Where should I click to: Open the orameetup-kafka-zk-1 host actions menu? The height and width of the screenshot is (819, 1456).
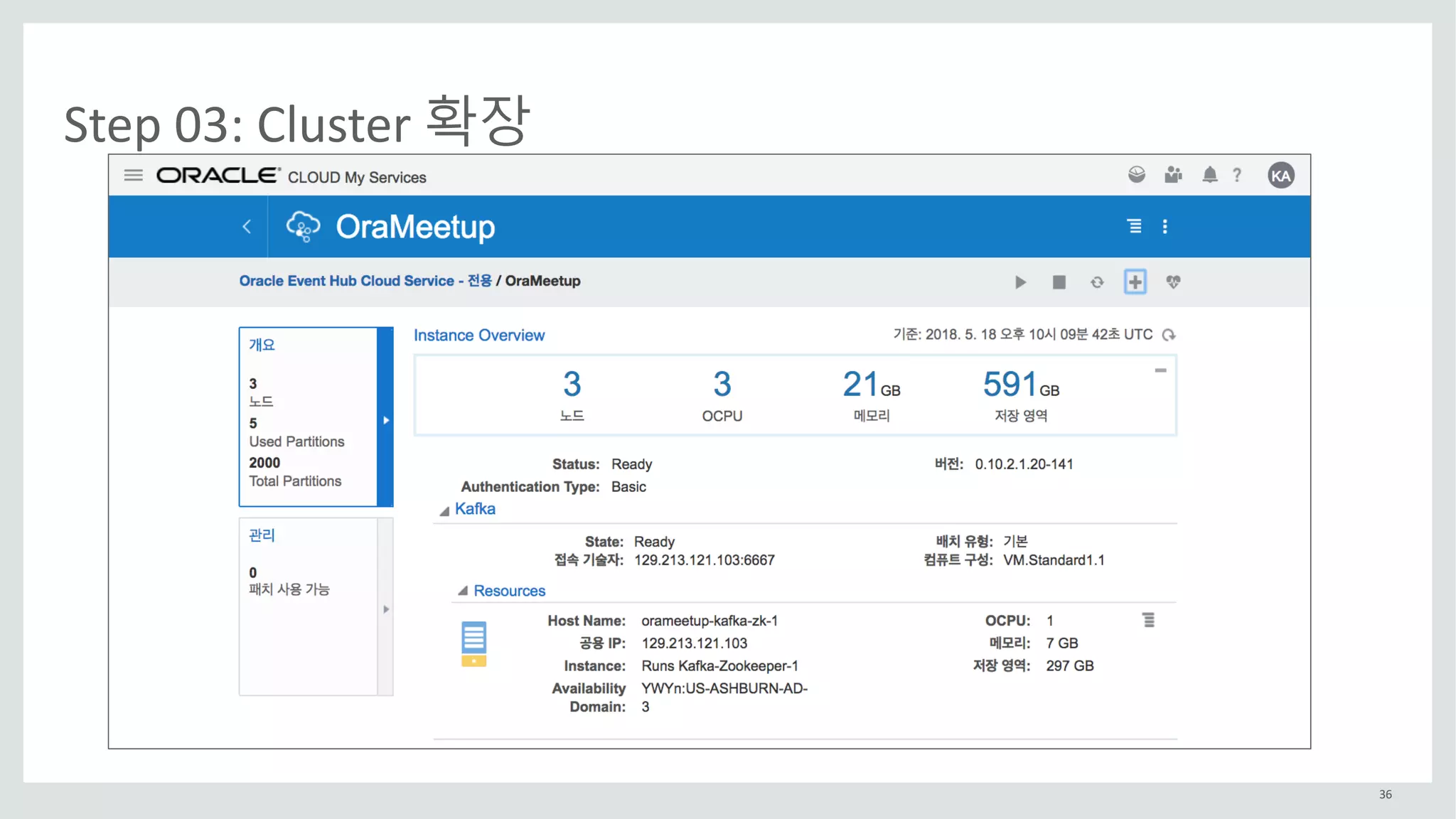coord(1148,620)
